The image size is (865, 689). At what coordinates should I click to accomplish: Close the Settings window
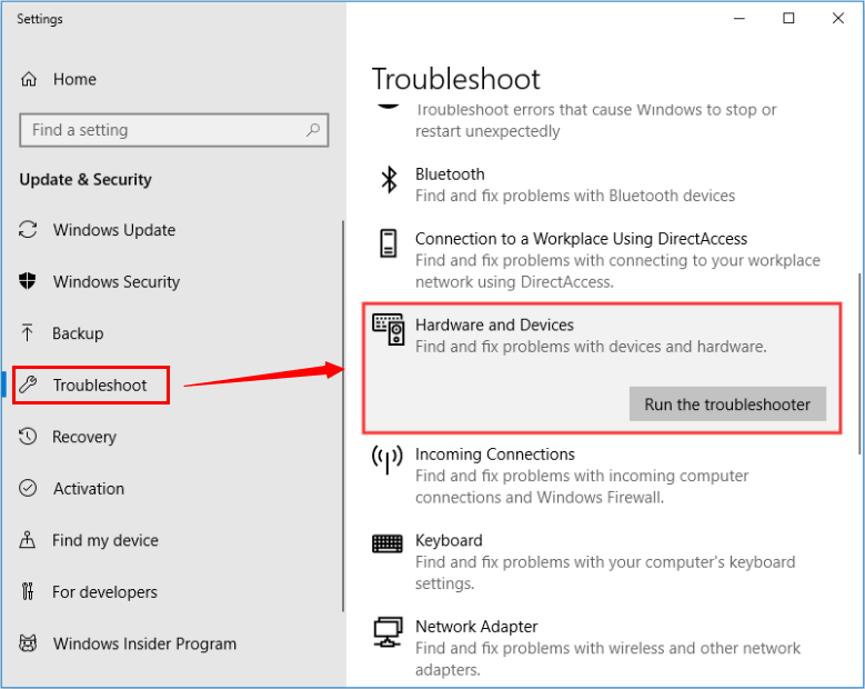click(x=838, y=18)
